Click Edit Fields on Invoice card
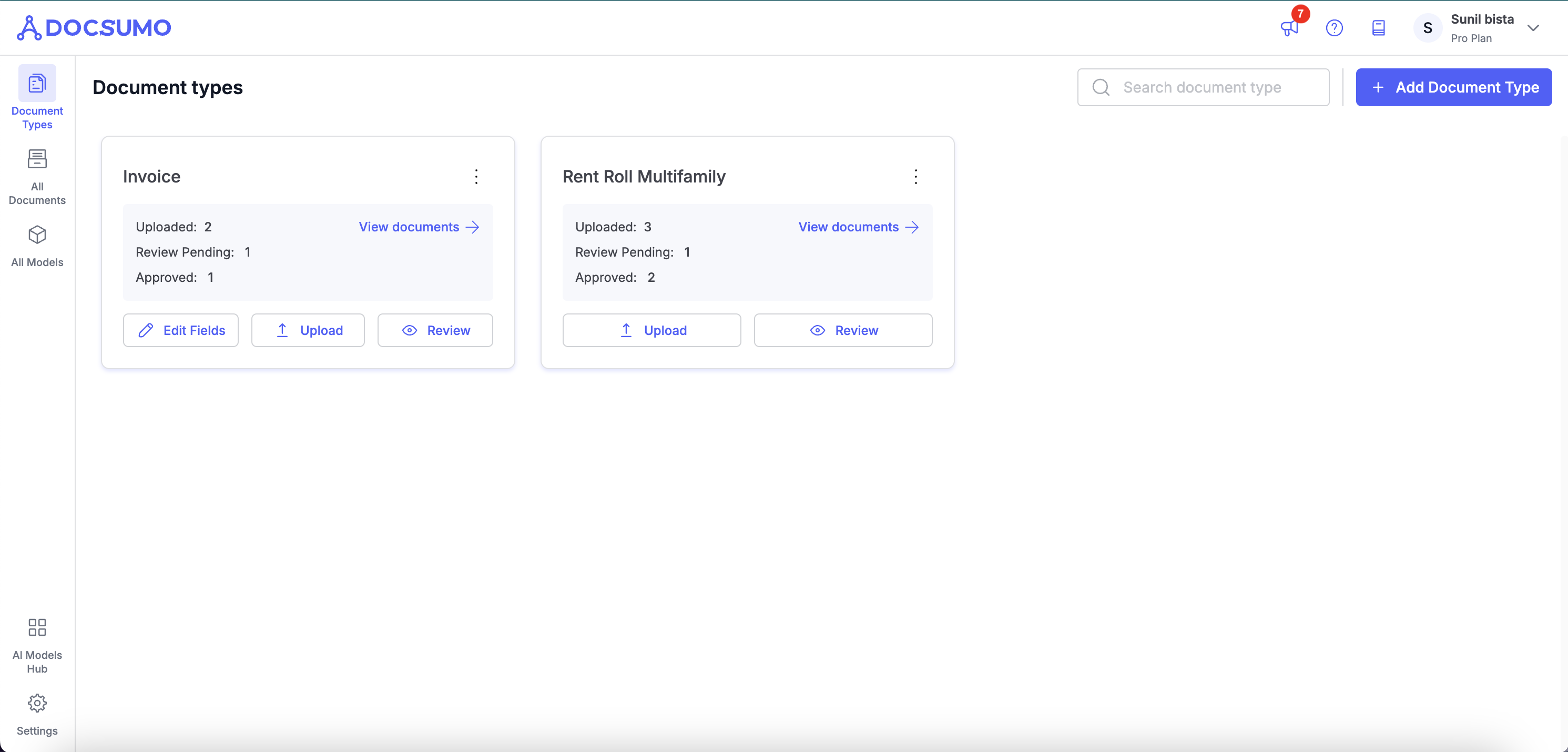This screenshot has width=1568, height=752. (181, 330)
